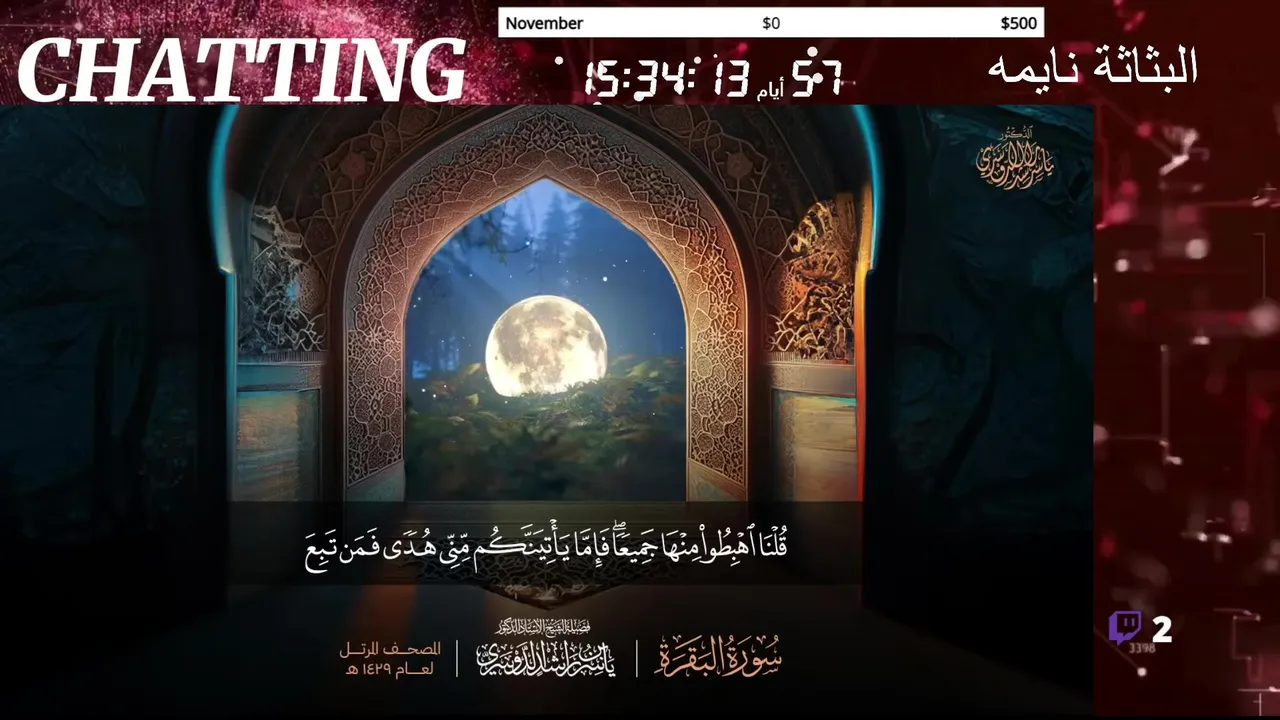Image resolution: width=1280 pixels, height=720 pixels.
Task: Click the reciter name calligraphy in footer
Action: coord(545,651)
